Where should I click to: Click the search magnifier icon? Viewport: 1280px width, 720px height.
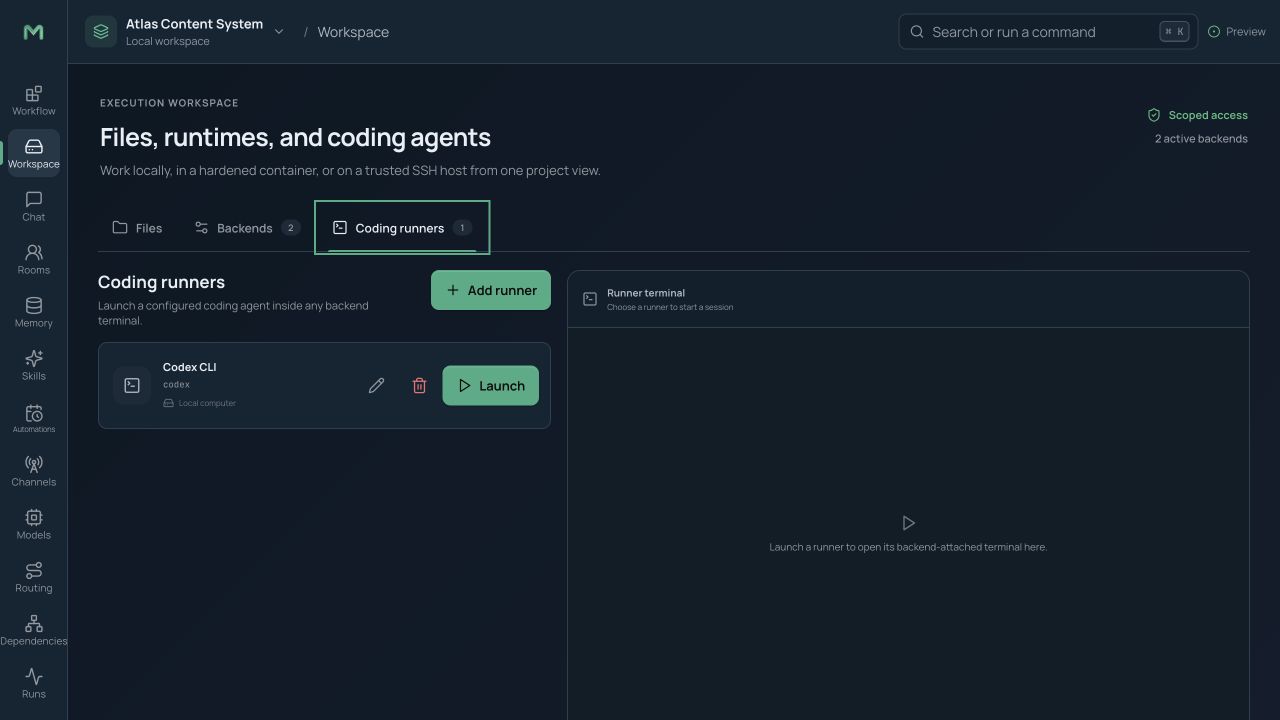click(917, 32)
